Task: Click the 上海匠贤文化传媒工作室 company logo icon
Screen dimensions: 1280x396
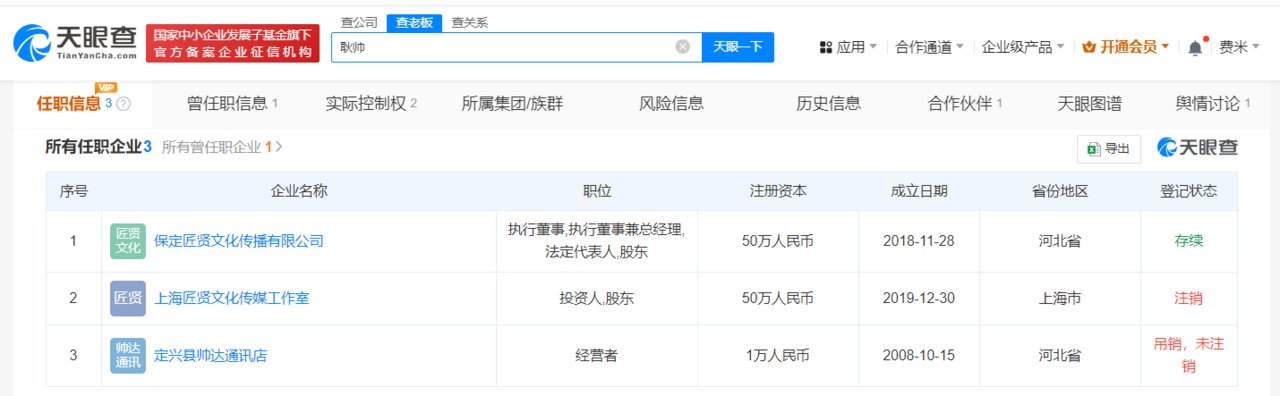Action: click(128, 299)
